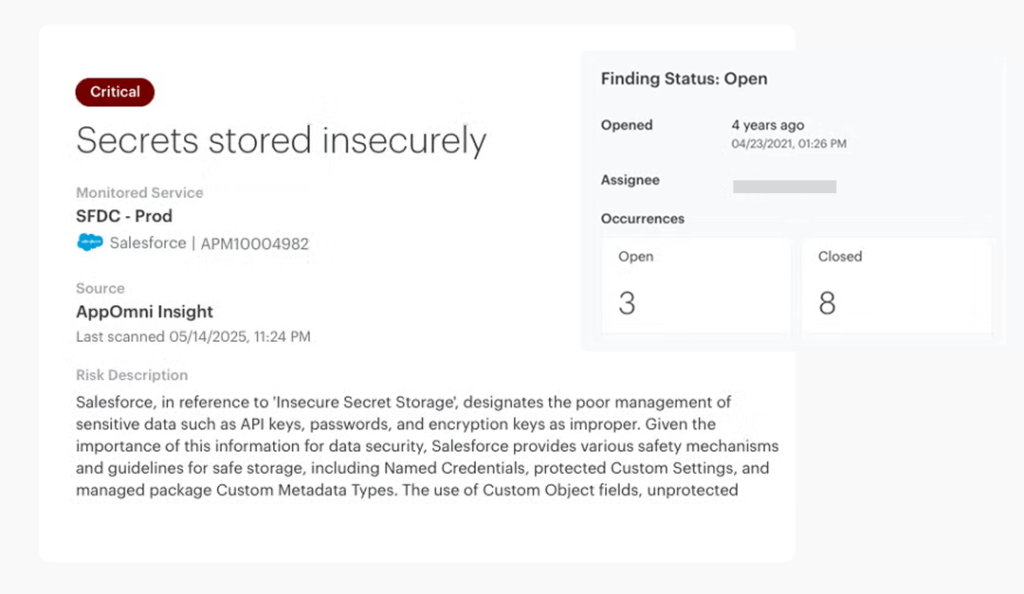
Task: Click the Last scanned 05/14/2025 timestamp
Action: 193,337
